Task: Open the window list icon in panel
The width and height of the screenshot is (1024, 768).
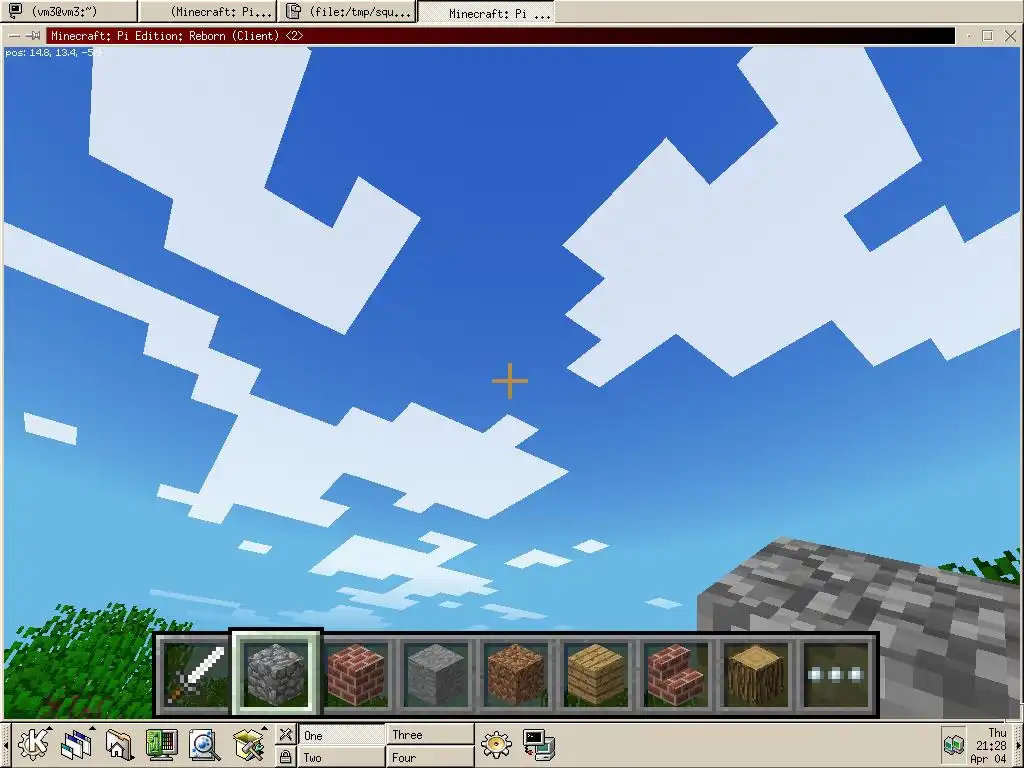Action: (x=77, y=744)
